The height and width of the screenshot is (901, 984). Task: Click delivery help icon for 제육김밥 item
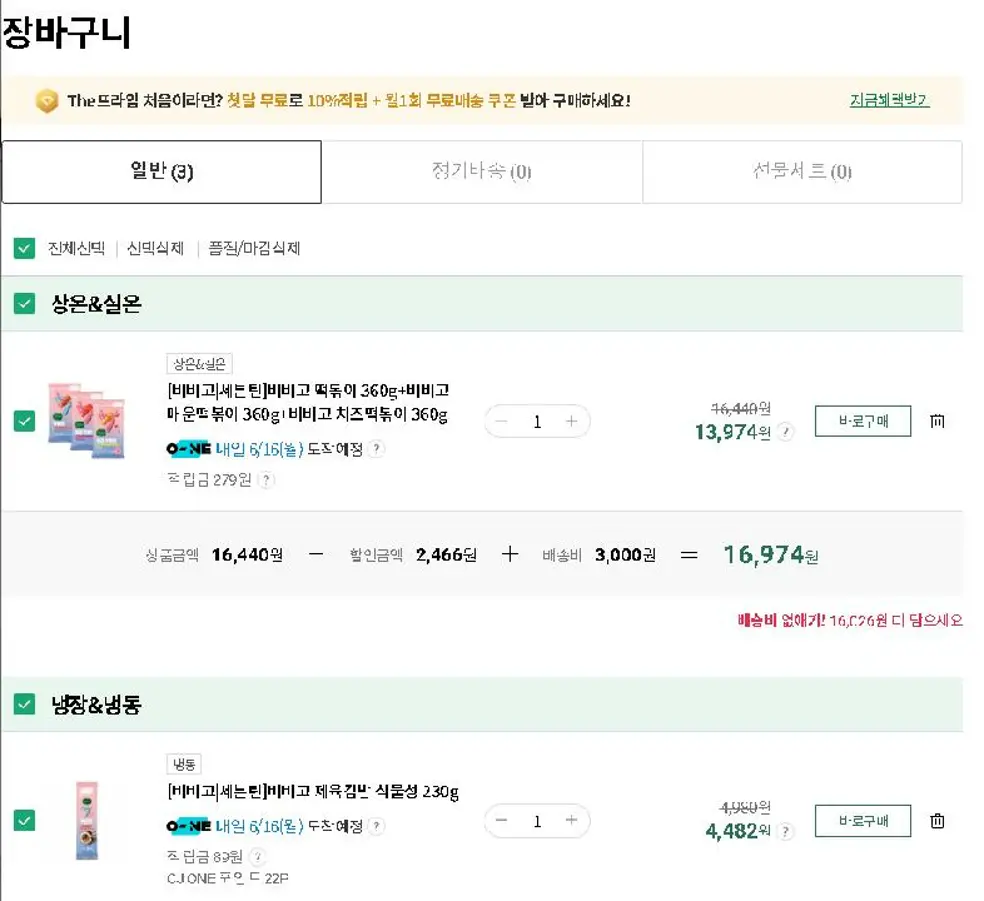[x=376, y=827]
